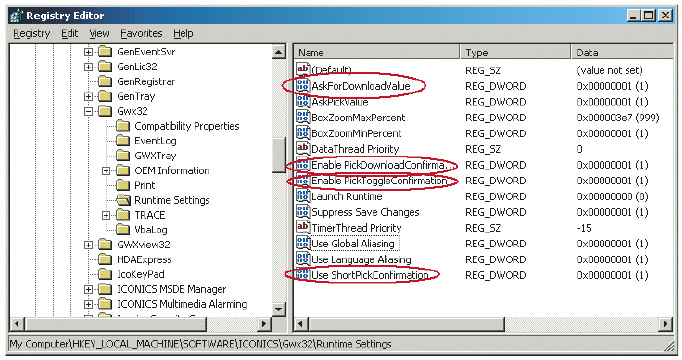Expand the GWXview32 key

(88, 245)
